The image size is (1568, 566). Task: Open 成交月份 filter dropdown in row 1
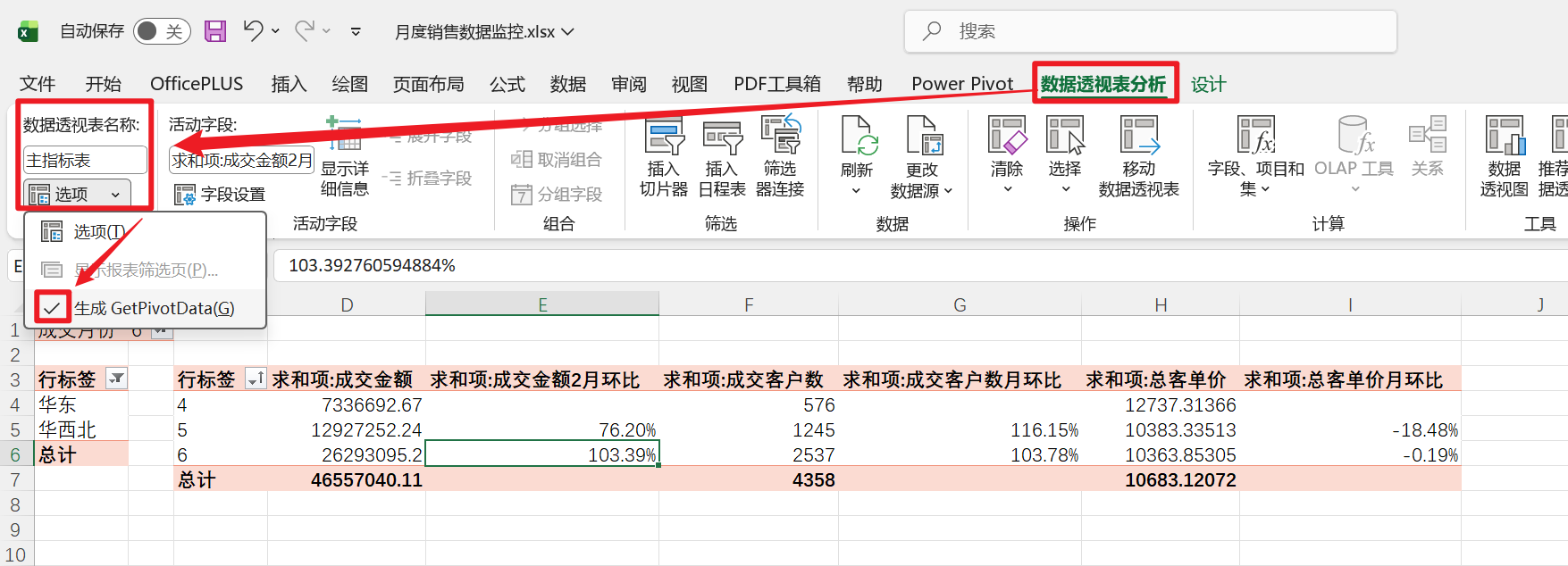162,331
